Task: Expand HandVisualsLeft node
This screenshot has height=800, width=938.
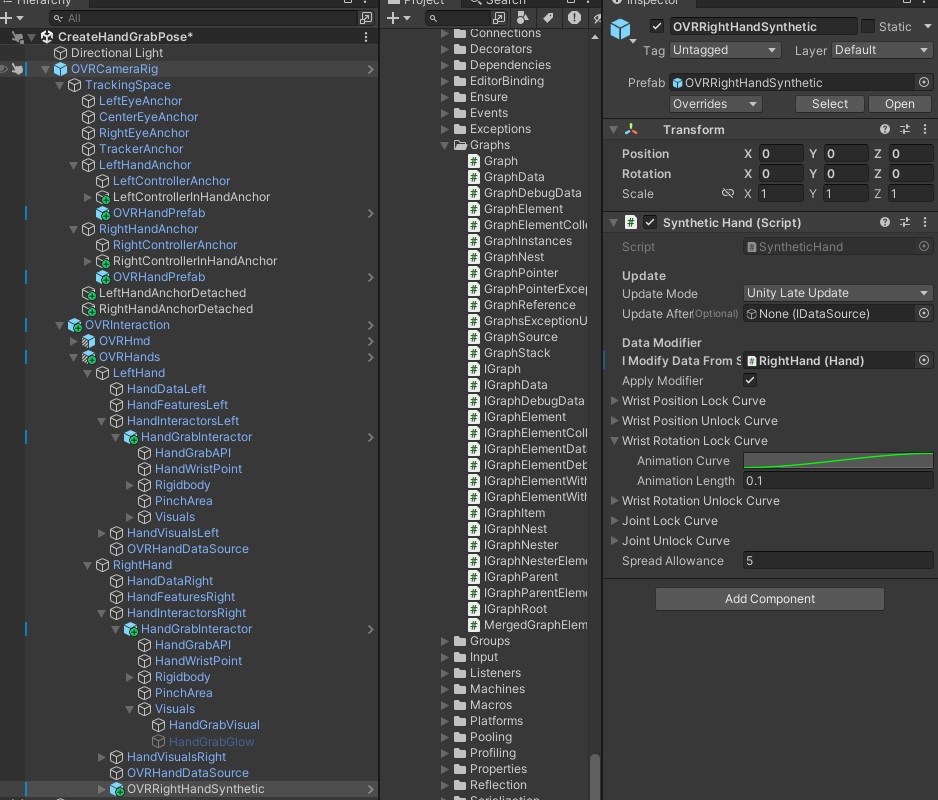Action: click(x=102, y=533)
